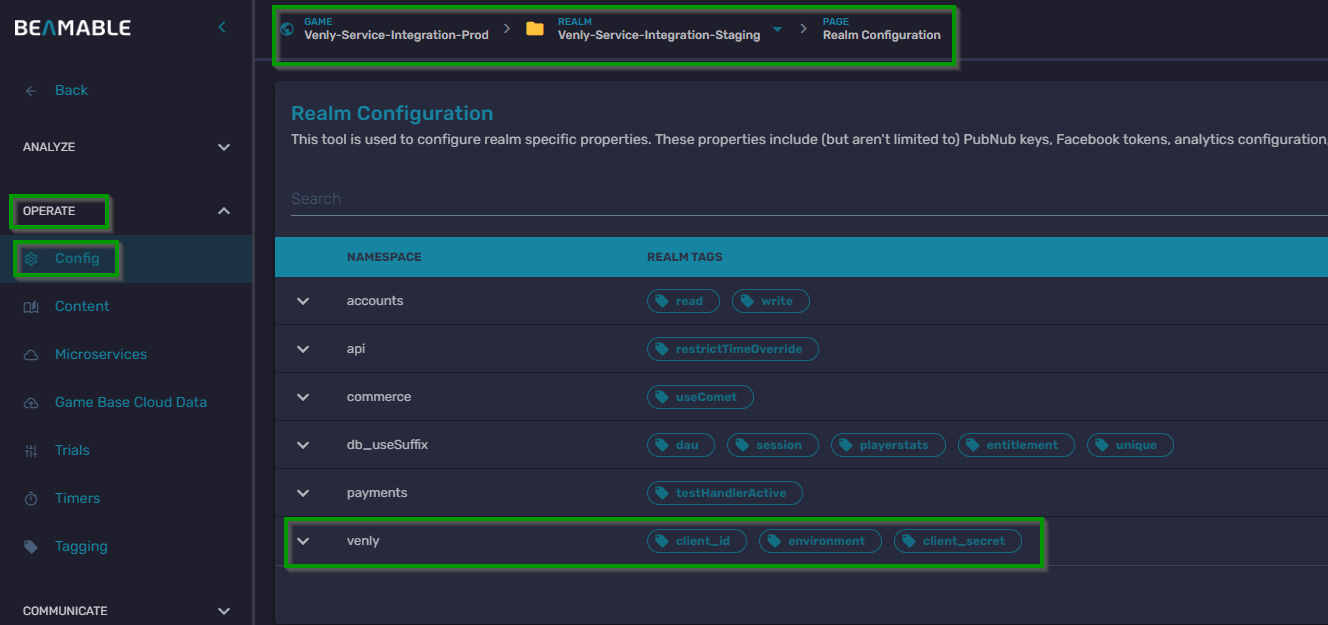This screenshot has height=625, width=1328.
Task: Focus the Search input field
Action: click(x=809, y=199)
